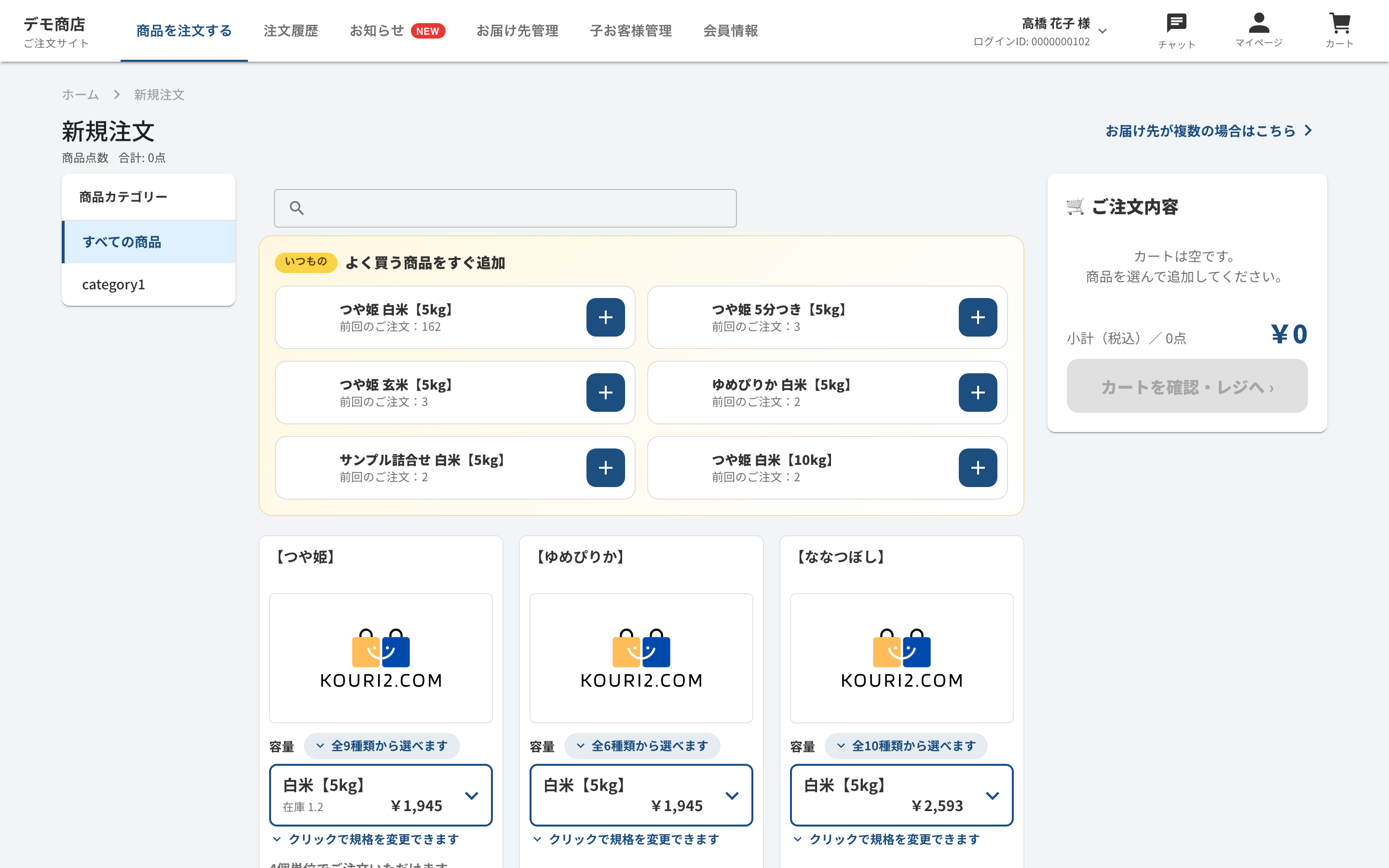Add つや姫 白米【10kg】 with plus button
Screen dimensions: 1389x868
click(978, 467)
